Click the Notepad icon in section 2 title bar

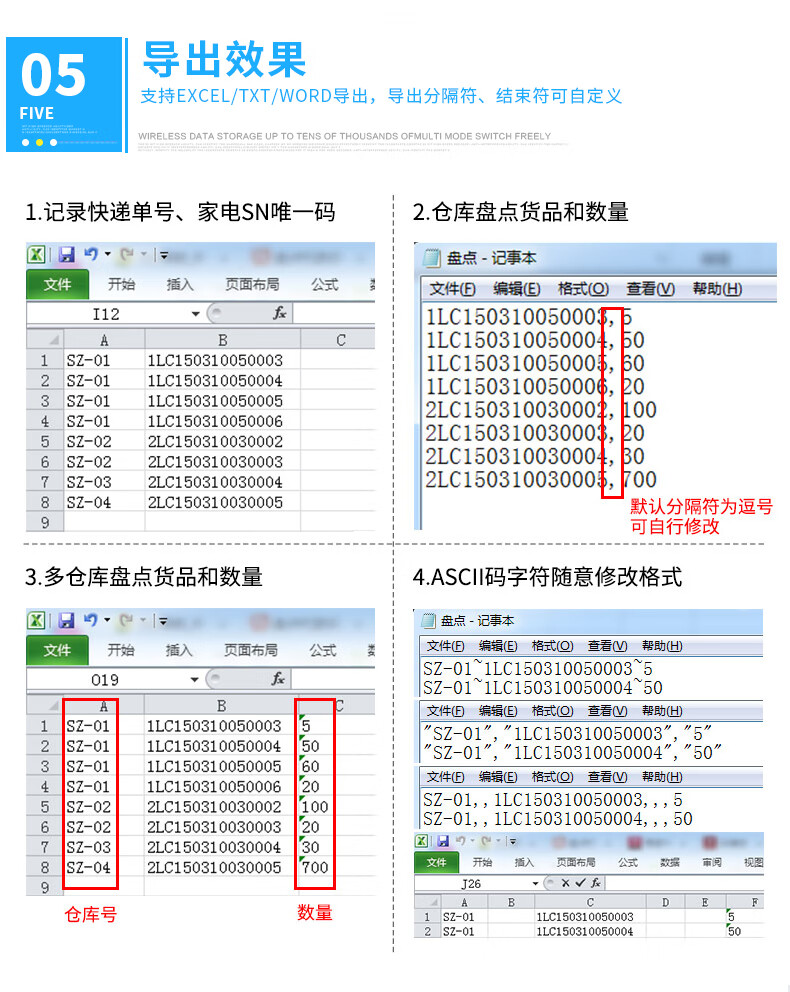(x=432, y=258)
